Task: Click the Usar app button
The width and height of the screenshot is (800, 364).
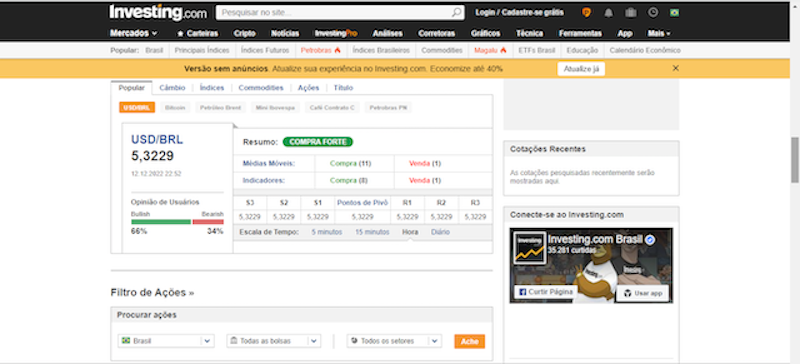Action: click(642, 293)
